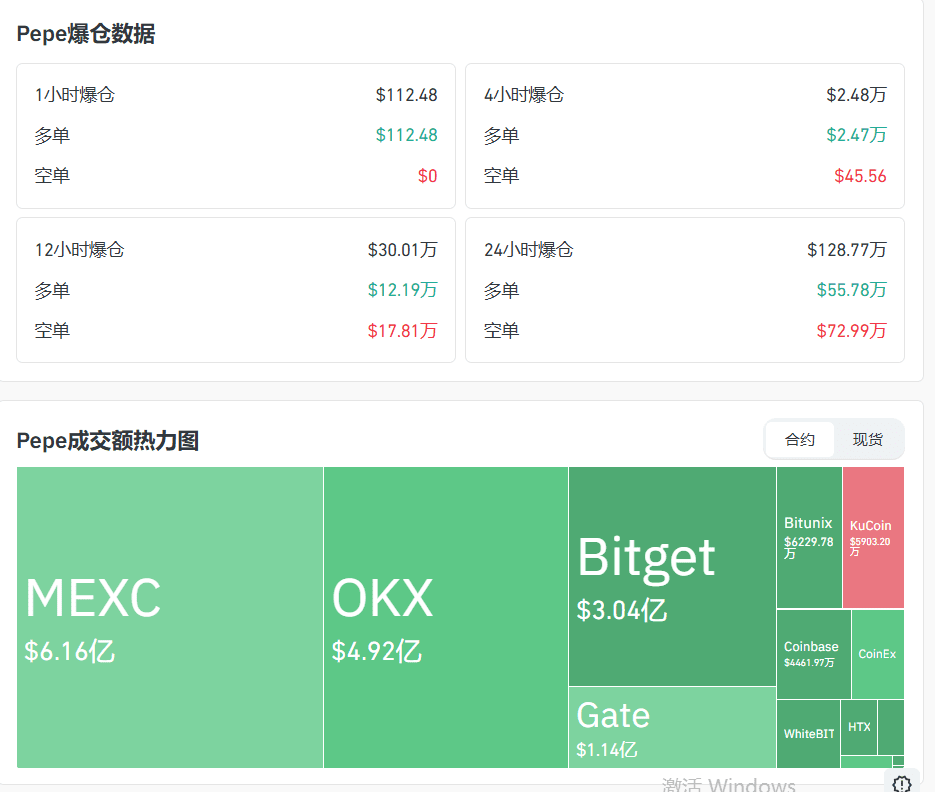Click the Gate volume $1.14亿

point(606,750)
